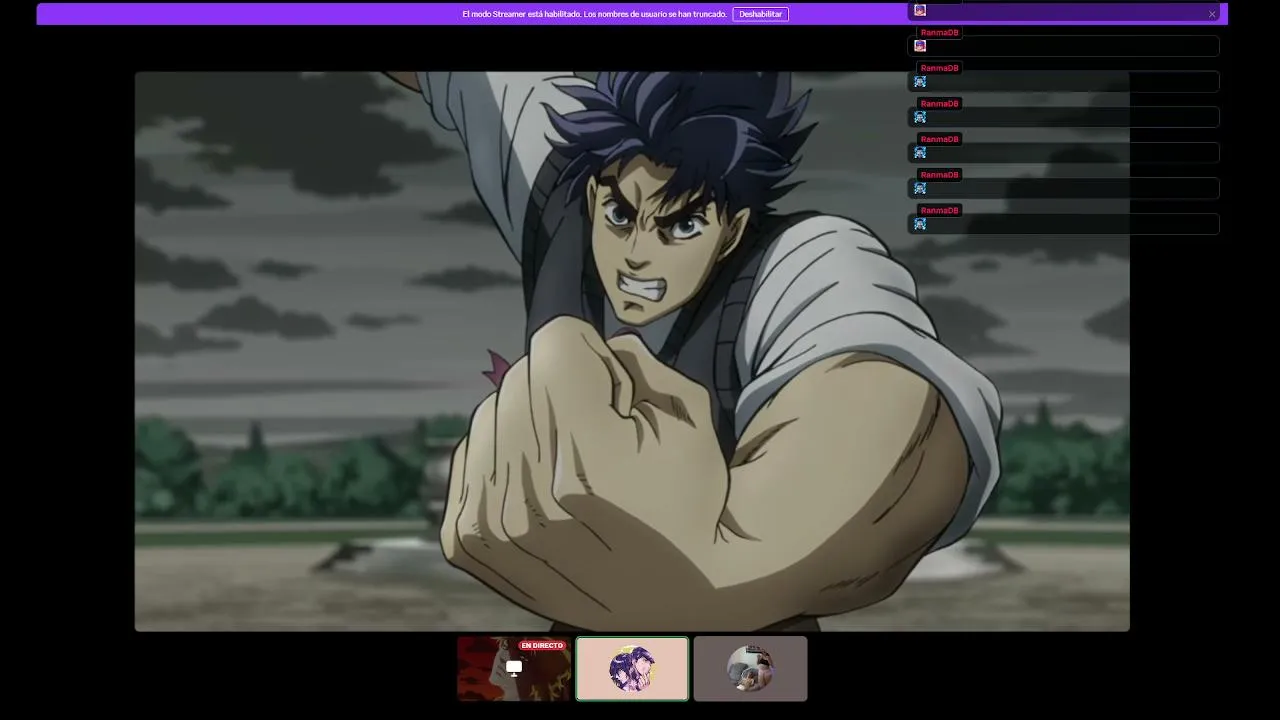Screen dimensions: 1280x720
Task: Dismiss the Streamer mode banner with the X
Action: coord(1212,14)
